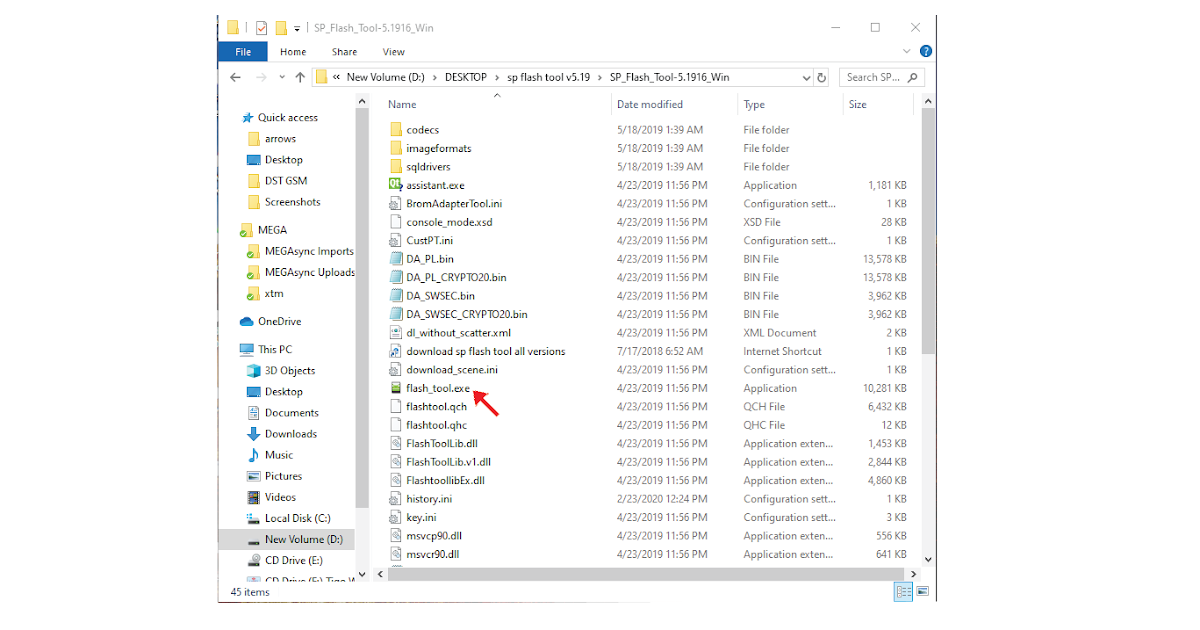
Task: Select key.ini file name
Action: click(421, 518)
